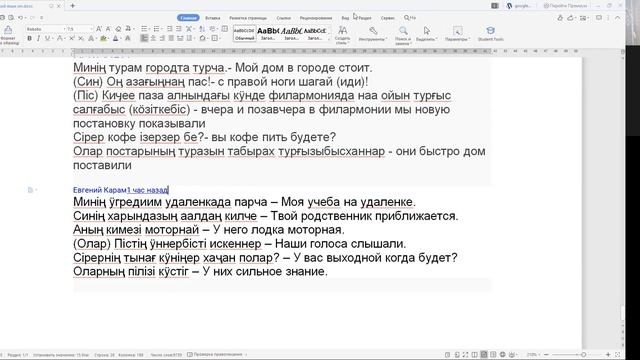Click the '1 час назад' timestamp link
This screenshot has height=360, width=640.
[147, 190]
